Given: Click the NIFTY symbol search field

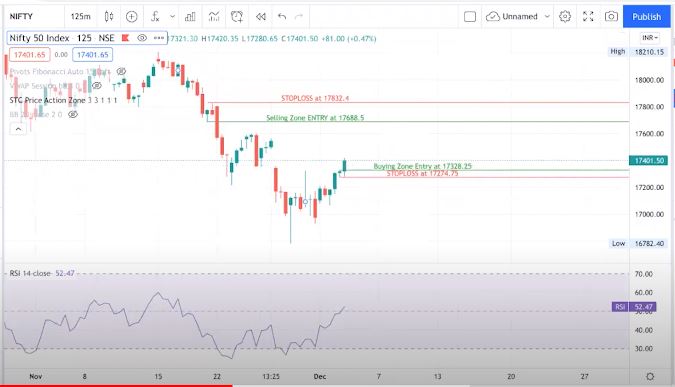Looking at the screenshot, I should pos(34,17).
